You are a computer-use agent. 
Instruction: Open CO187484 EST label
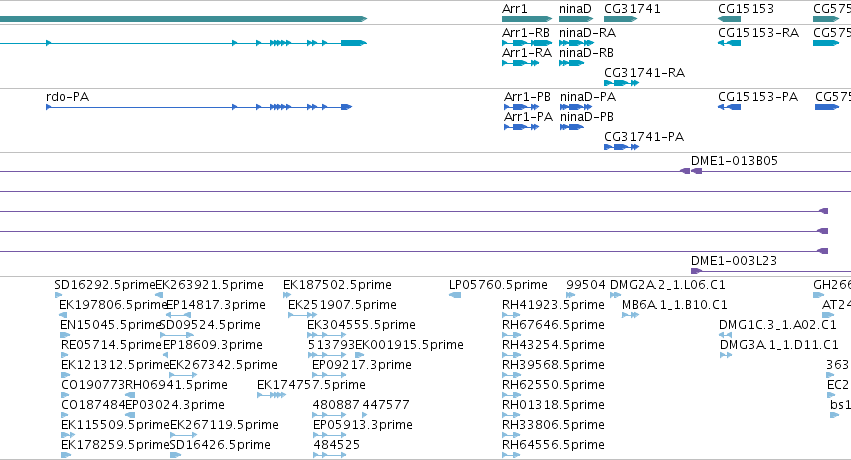click(x=93, y=405)
